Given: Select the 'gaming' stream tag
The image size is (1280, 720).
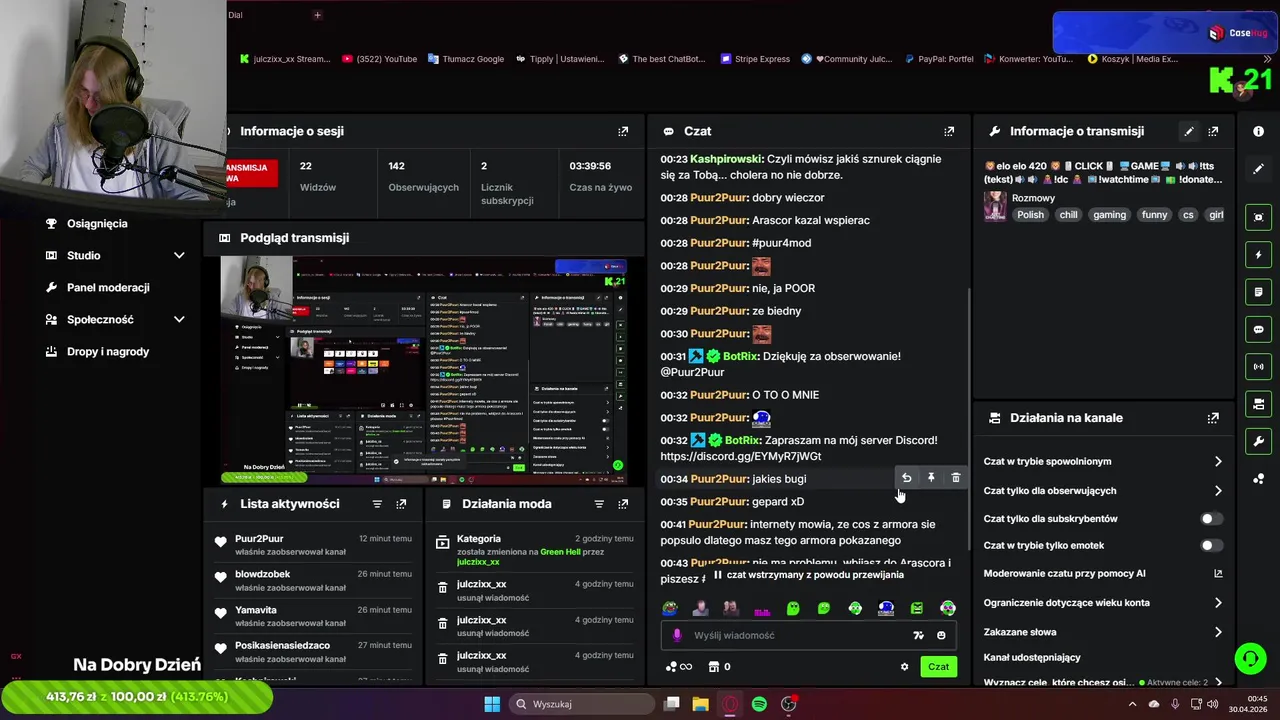Looking at the screenshot, I should click(1109, 215).
